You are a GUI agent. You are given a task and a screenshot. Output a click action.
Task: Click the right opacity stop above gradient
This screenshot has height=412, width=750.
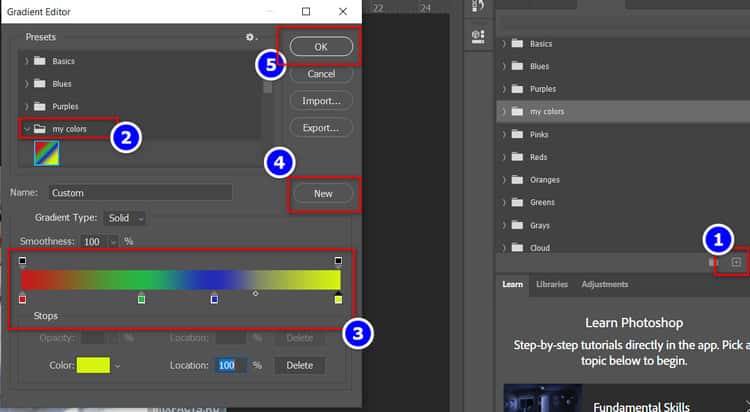338,261
